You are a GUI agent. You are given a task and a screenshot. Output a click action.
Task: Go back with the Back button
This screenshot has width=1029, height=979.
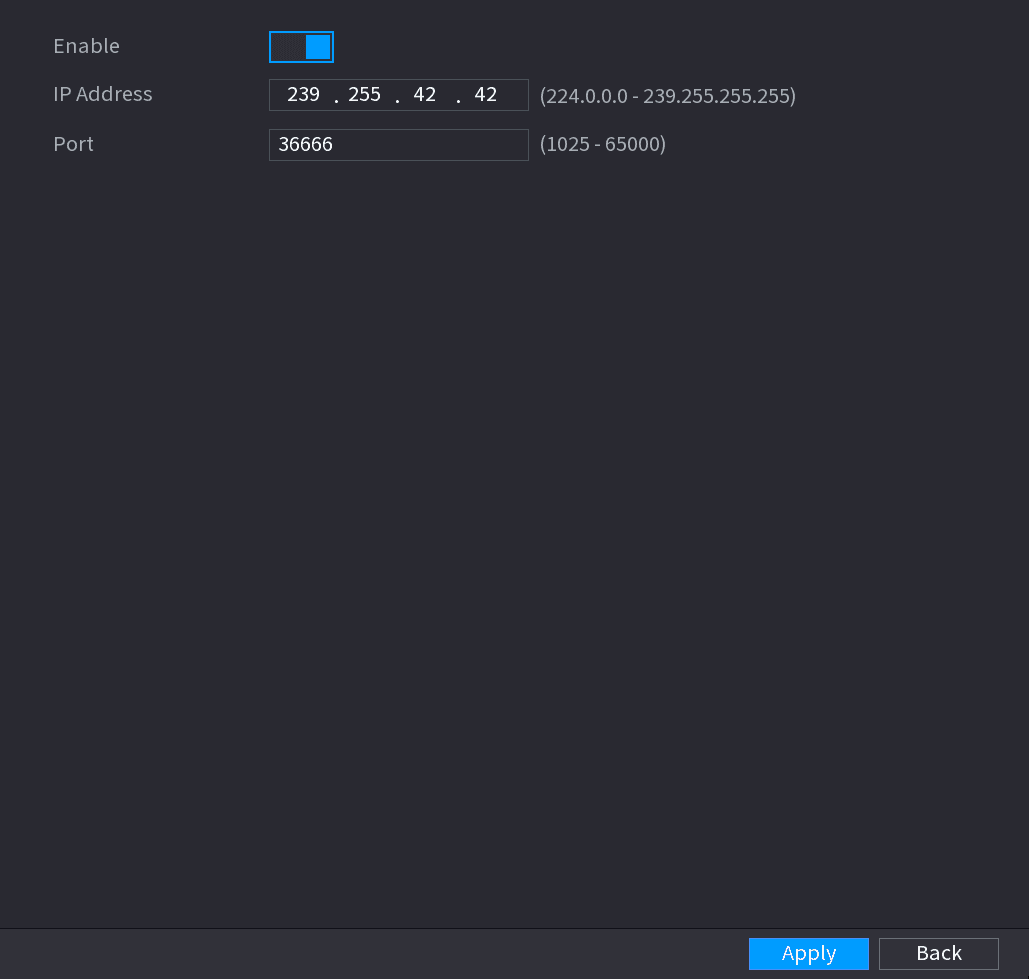pyautogui.click(x=938, y=953)
